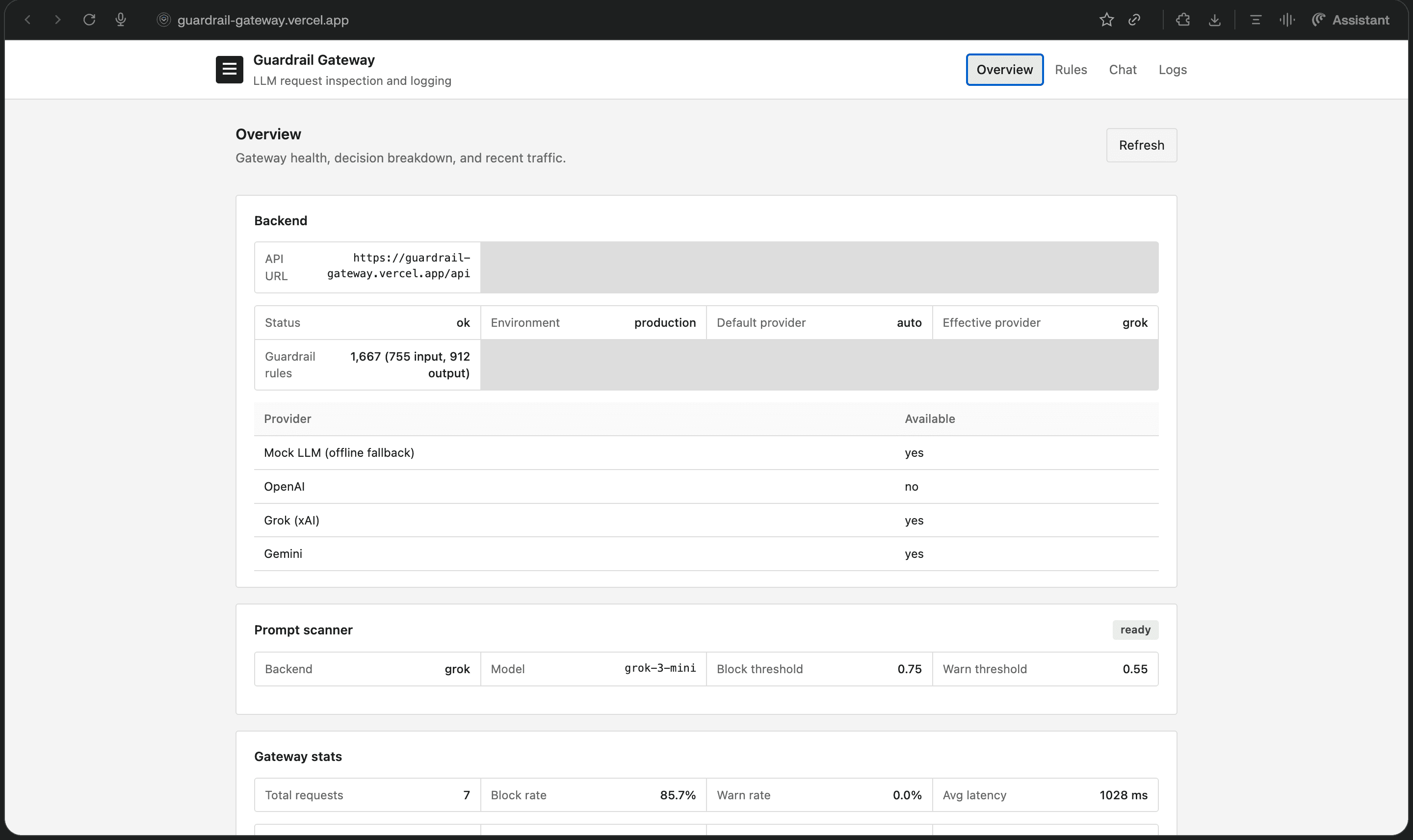This screenshot has width=1413, height=840.
Task: Open the browser extensions puzzle icon
Action: tap(1183, 20)
